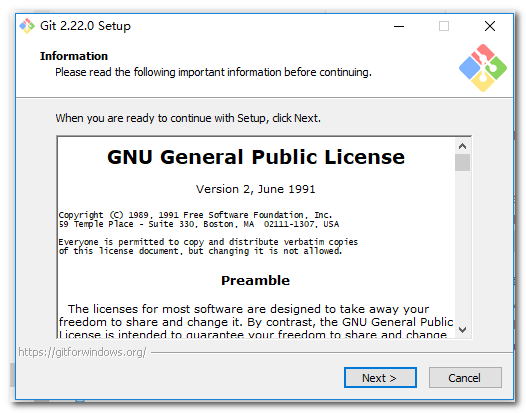This screenshot has height=413, width=526.
Task: Click 'Please read the following important information' text
Action: point(213,72)
